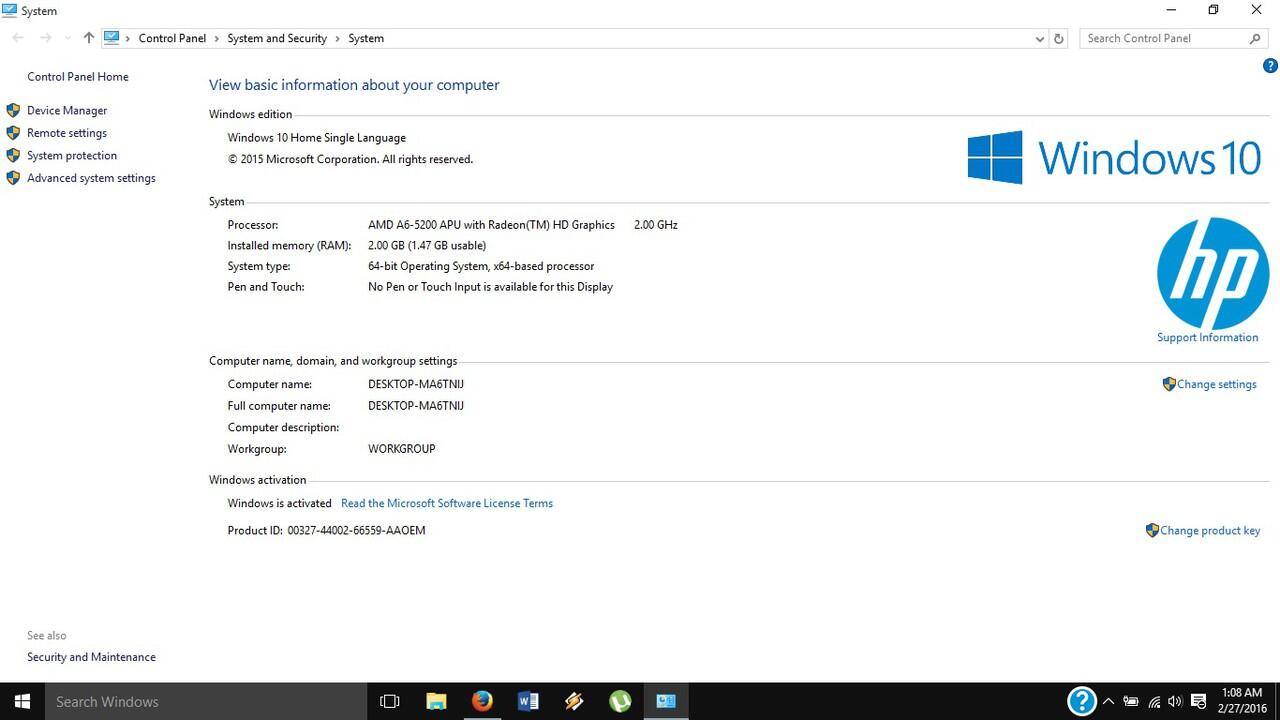Open the Windows Start menu
This screenshot has height=720, width=1280.
coord(22,701)
